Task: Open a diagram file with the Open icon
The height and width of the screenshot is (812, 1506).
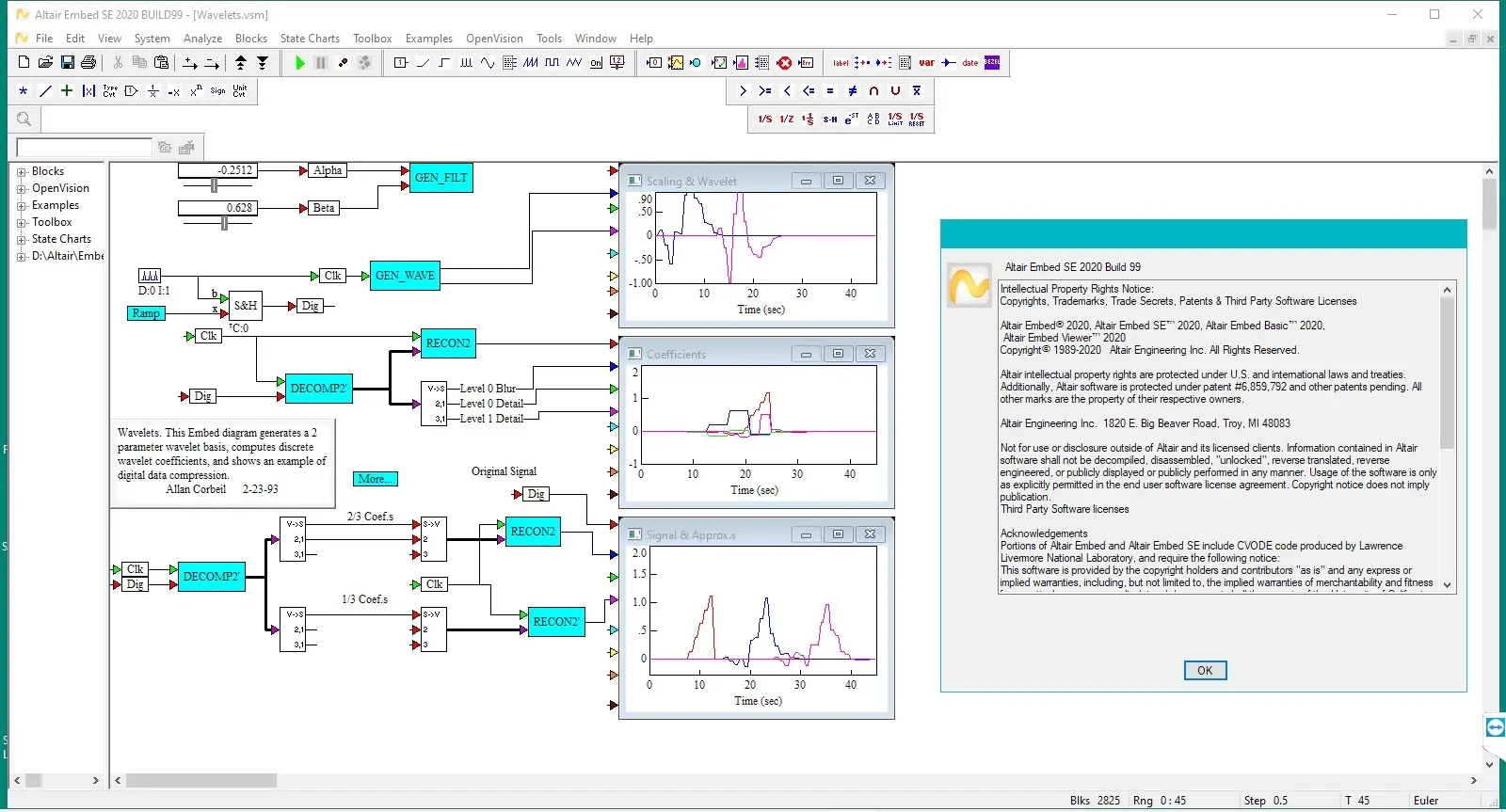Action: (45, 63)
